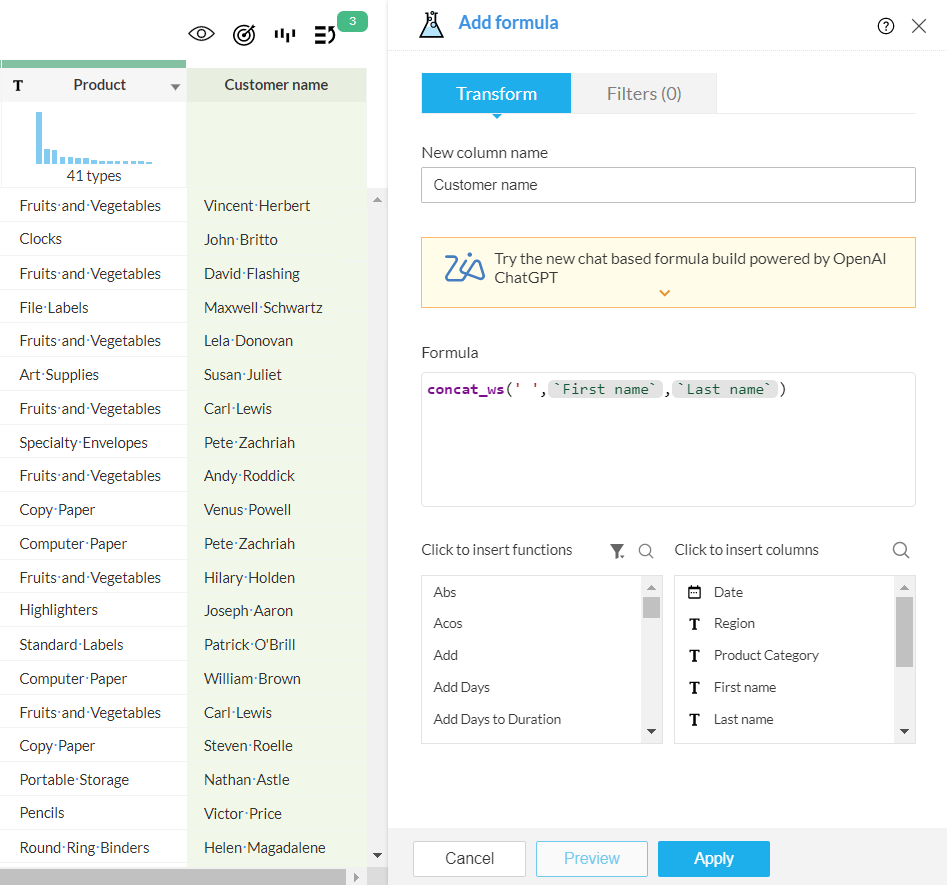Screen dimensions: 947x885
Task: Click the Zia assistant icon
Action: pos(464,268)
